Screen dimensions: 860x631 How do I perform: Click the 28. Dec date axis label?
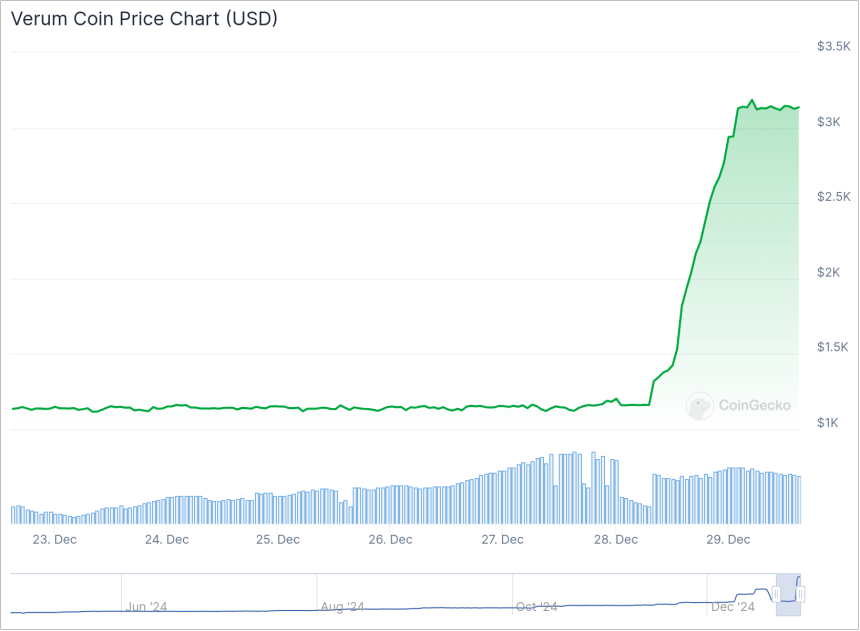pos(616,539)
